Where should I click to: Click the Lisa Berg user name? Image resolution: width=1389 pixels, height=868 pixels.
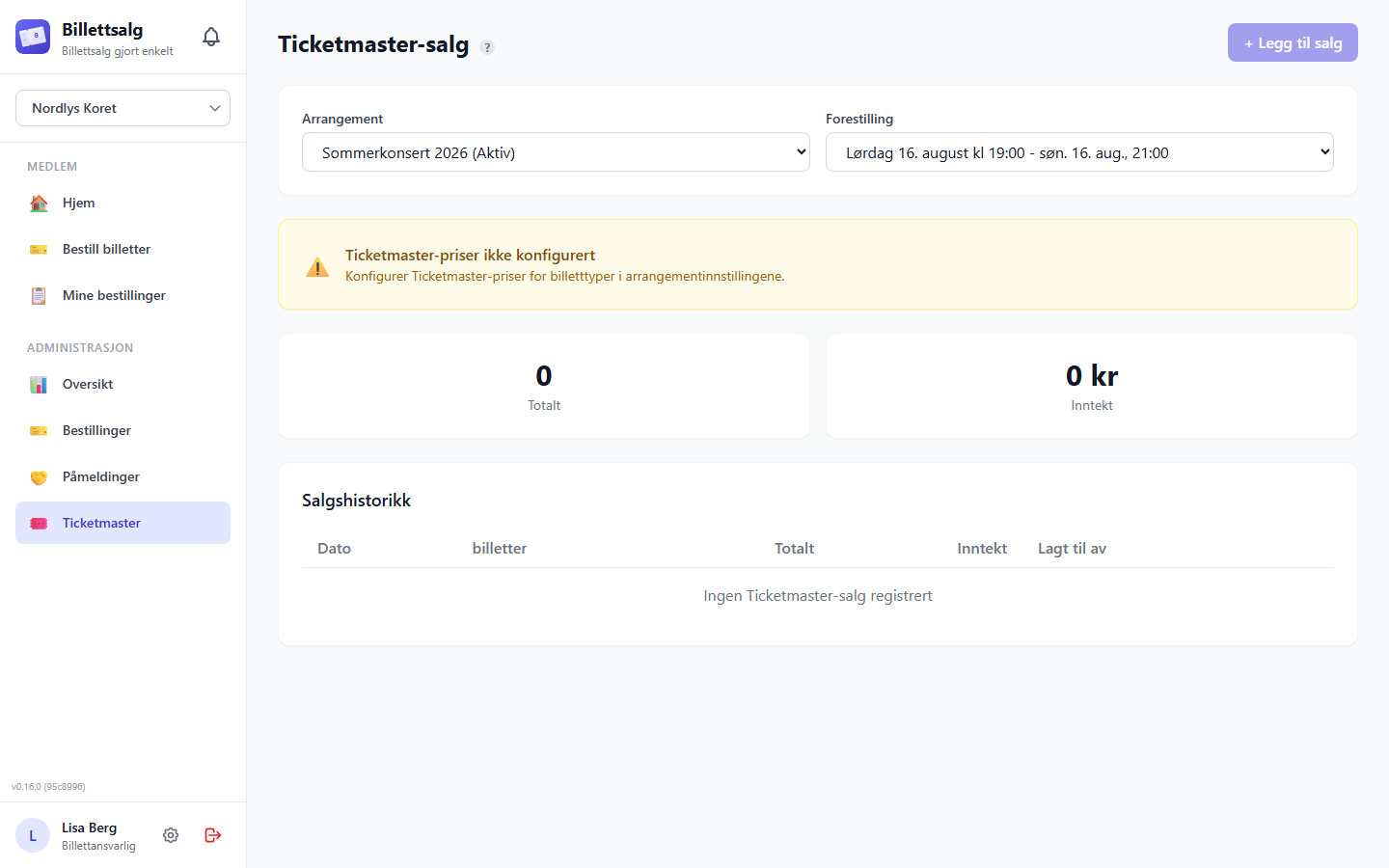pyautogui.click(x=89, y=827)
